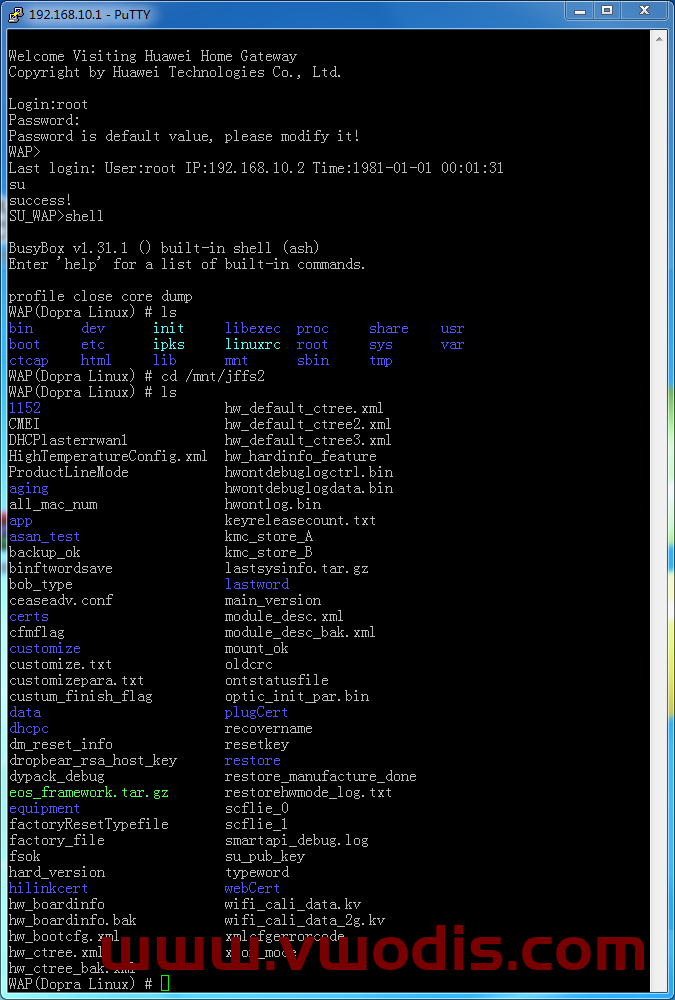
Task: Select the 'libexec' directory name
Action: [x=253, y=328]
